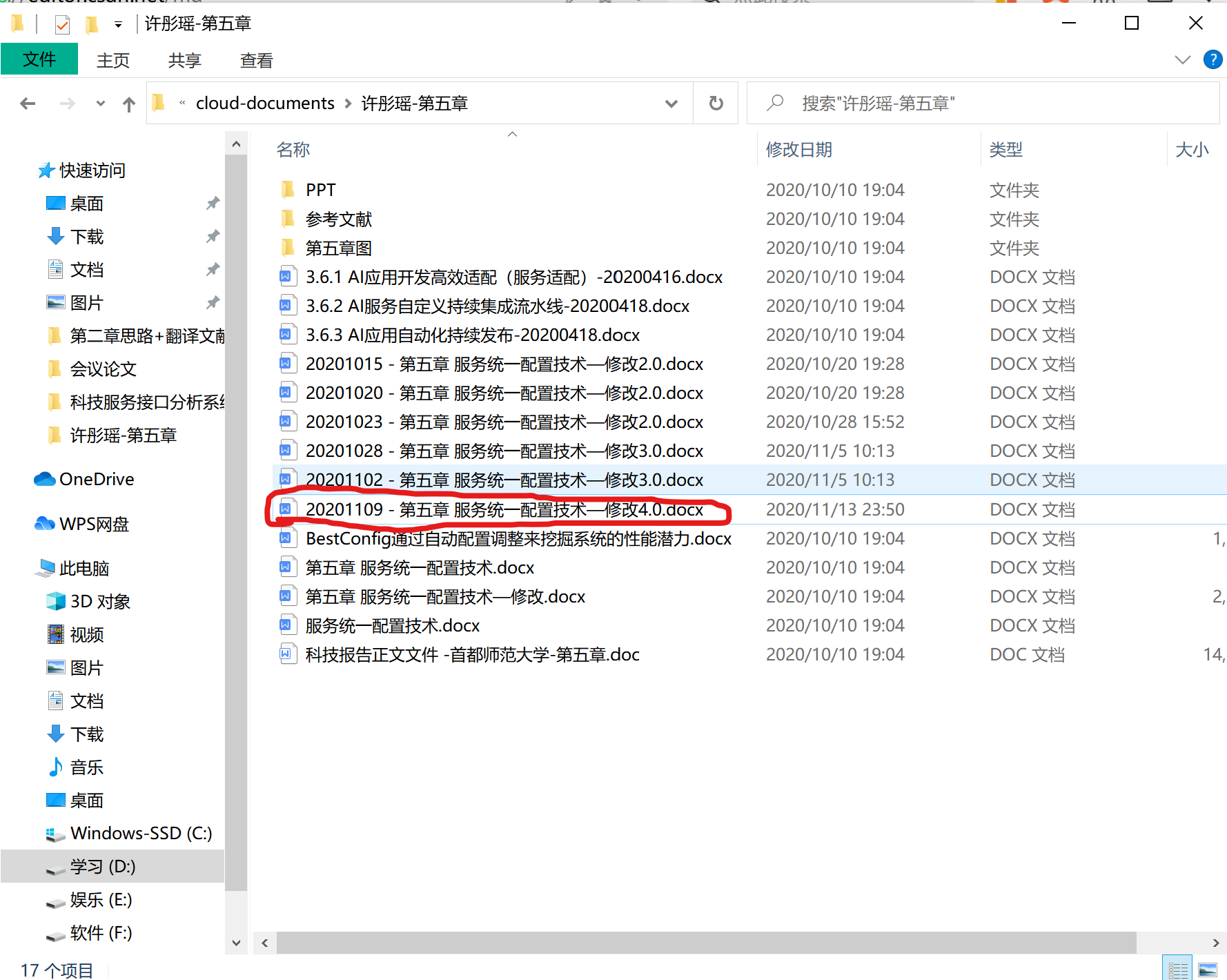Sort files by 类型 column
Image resolution: width=1227 pixels, height=980 pixels.
[1006, 150]
